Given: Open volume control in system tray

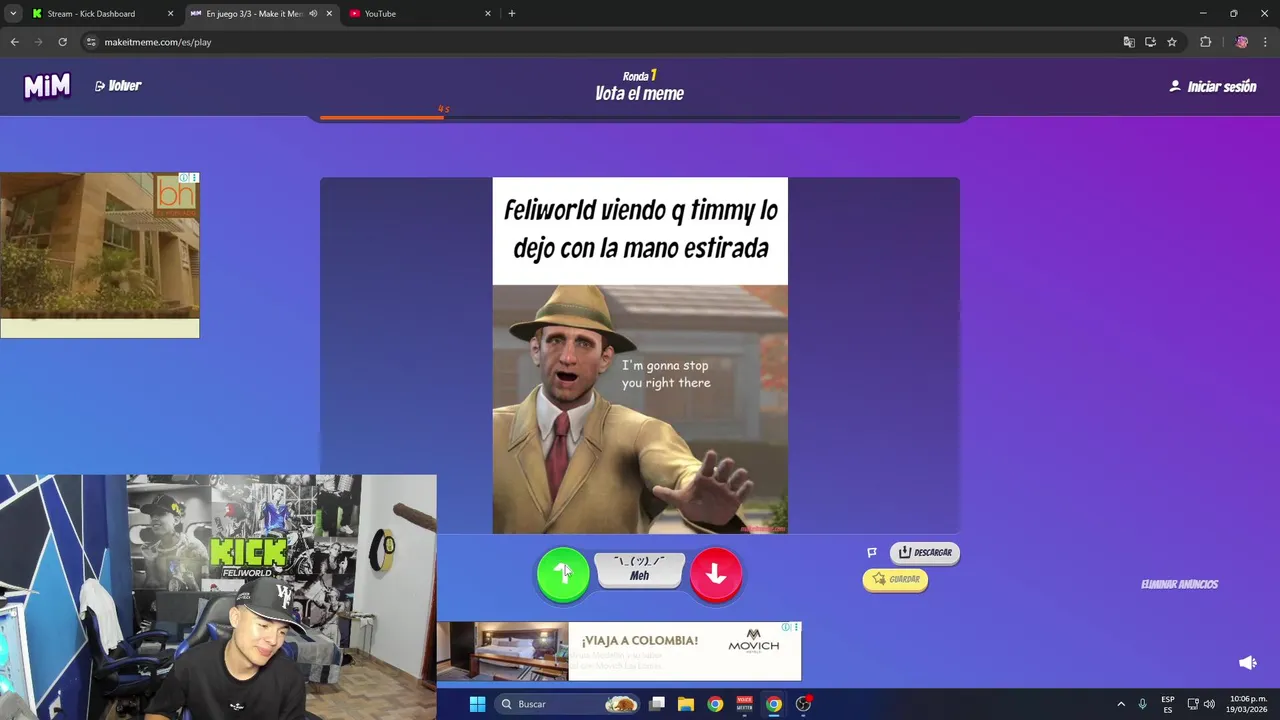Looking at the screenshot, I should (1209, 704).
